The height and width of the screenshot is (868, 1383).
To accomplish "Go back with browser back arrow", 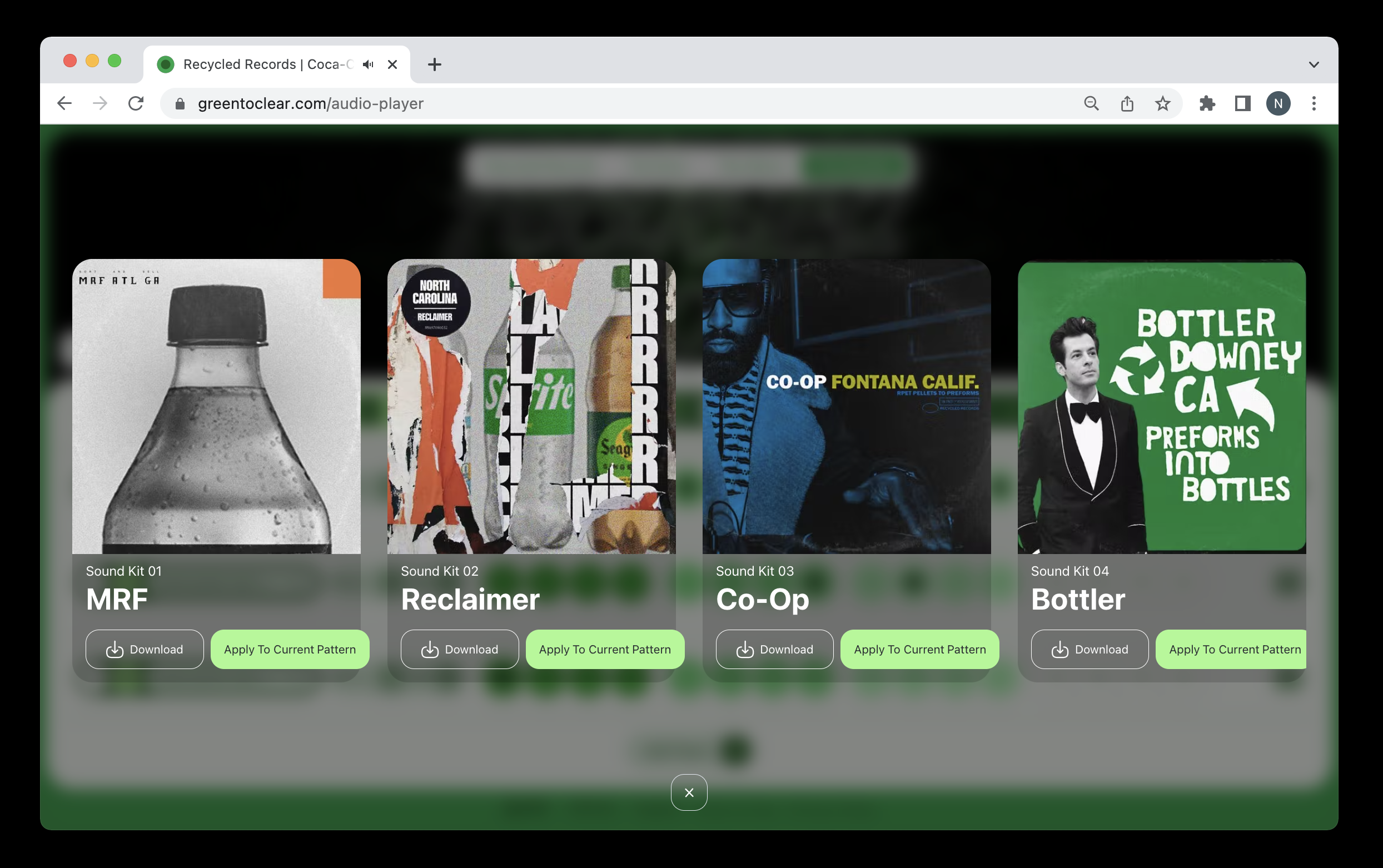I will [x=64, y=103].
